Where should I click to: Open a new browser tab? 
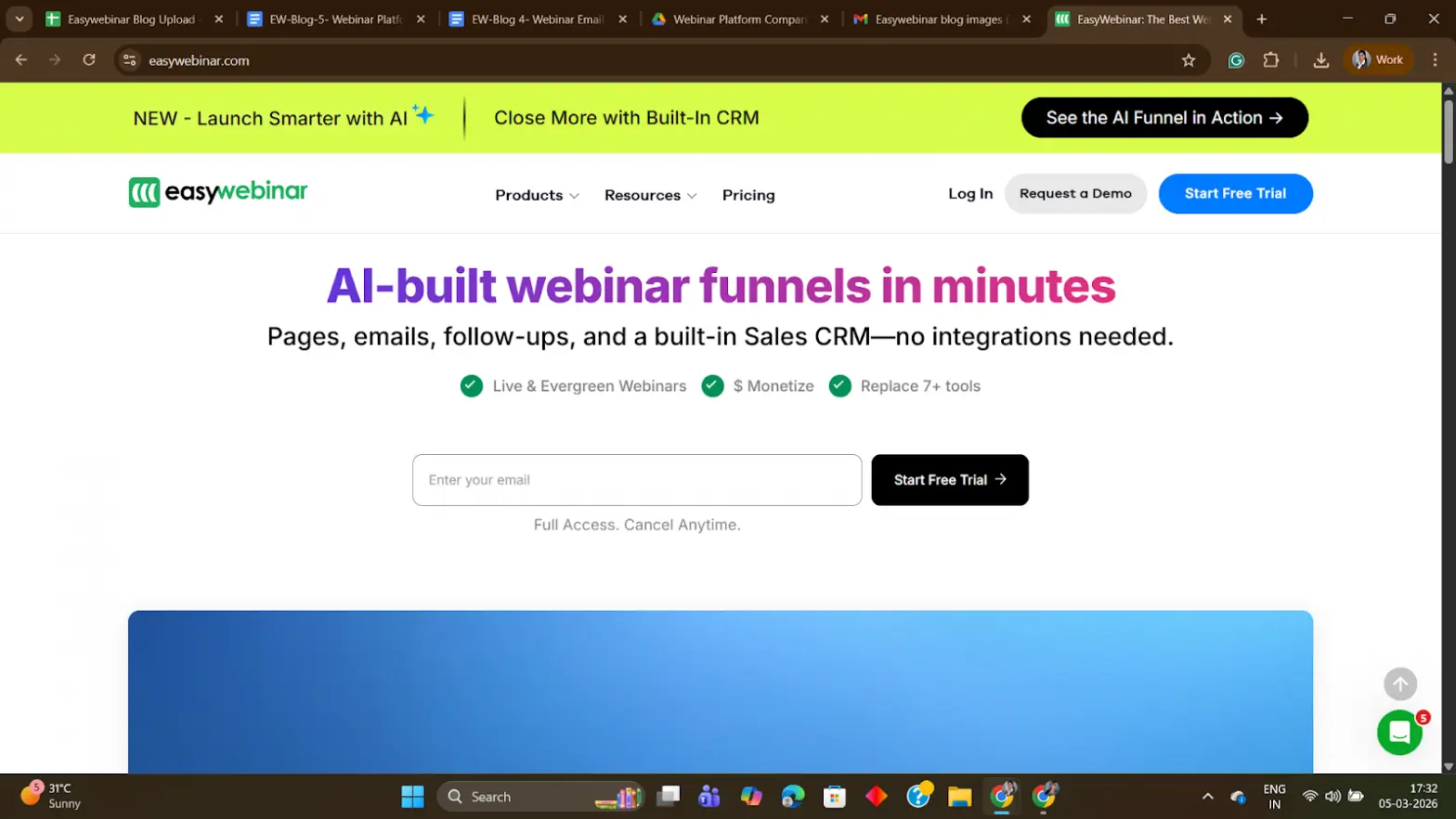coord(1261,19)
